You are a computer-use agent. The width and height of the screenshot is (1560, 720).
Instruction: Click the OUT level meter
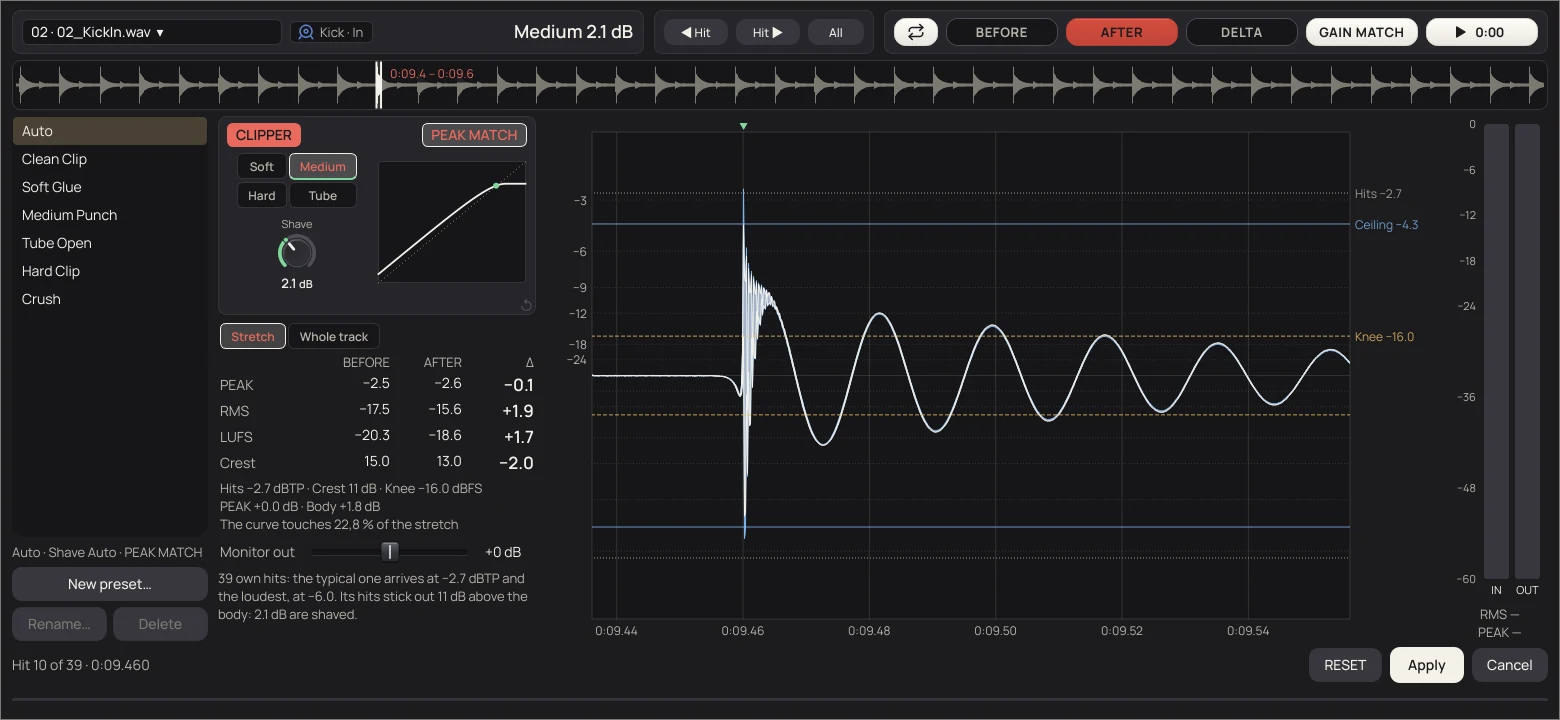pyautogui.click(x=1527, y=352)
